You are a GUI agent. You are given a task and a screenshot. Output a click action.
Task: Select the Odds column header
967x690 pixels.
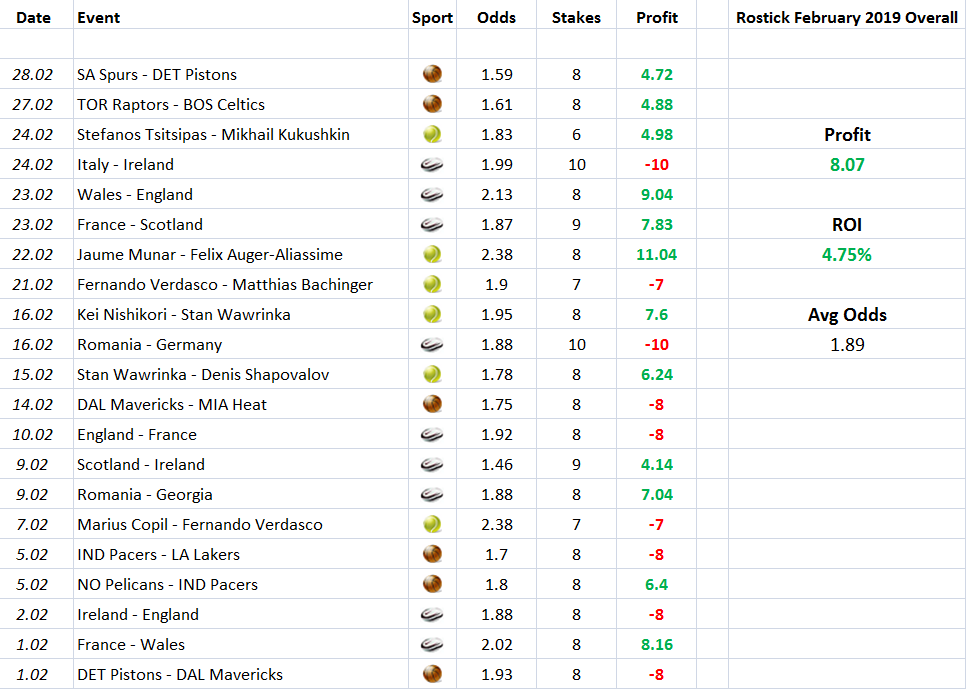pos(497,17)
